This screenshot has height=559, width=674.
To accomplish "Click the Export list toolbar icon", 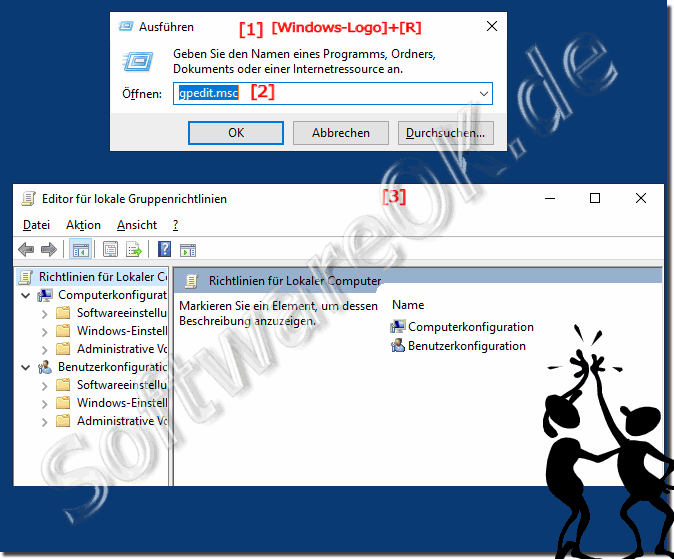I will [134, 249].
